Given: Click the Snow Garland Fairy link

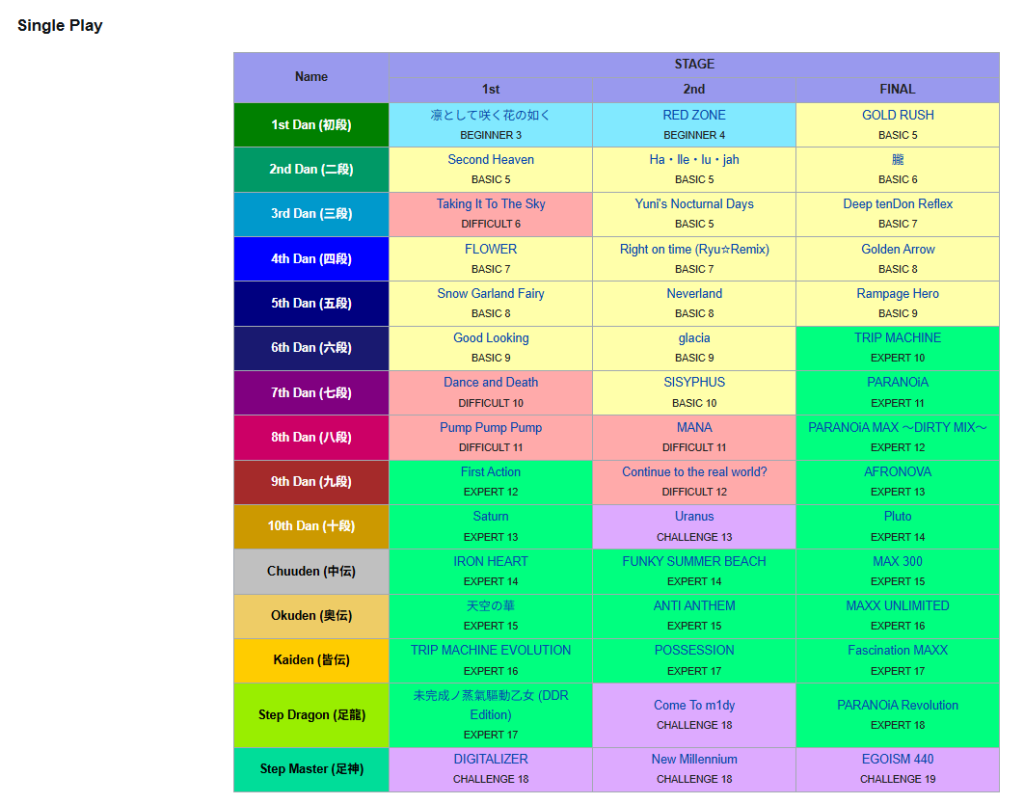Looking at the screenshot, I should pos(490,293).
